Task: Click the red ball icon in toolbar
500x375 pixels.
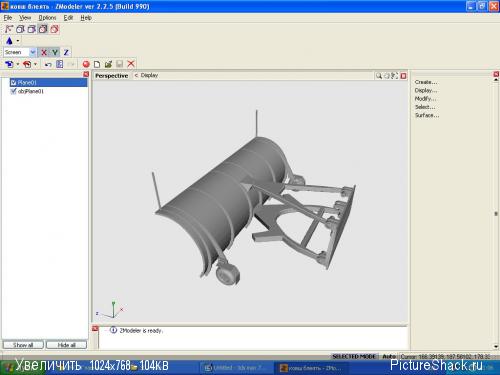Action: pyautogui.click(x=86, y=64)
